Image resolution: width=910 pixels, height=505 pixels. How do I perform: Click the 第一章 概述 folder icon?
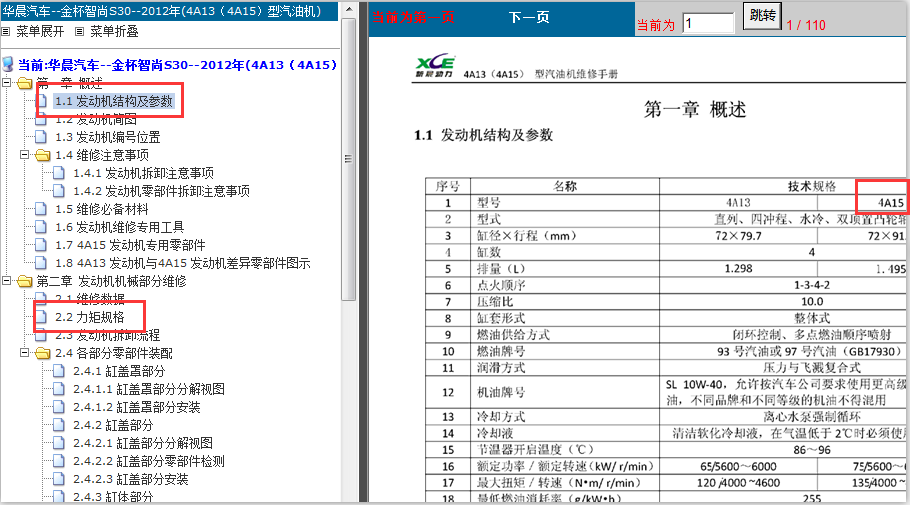coord(24,83)
